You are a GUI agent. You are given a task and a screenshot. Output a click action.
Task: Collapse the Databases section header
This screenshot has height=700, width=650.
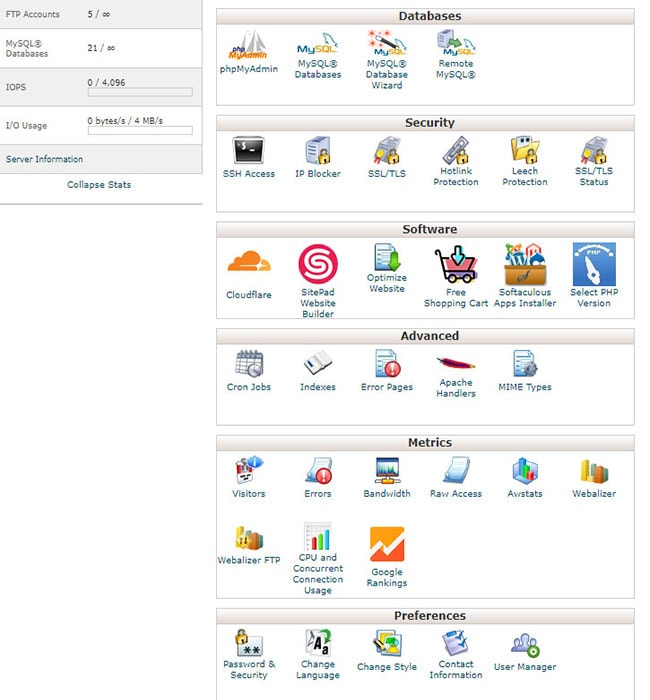coord(425,16)
